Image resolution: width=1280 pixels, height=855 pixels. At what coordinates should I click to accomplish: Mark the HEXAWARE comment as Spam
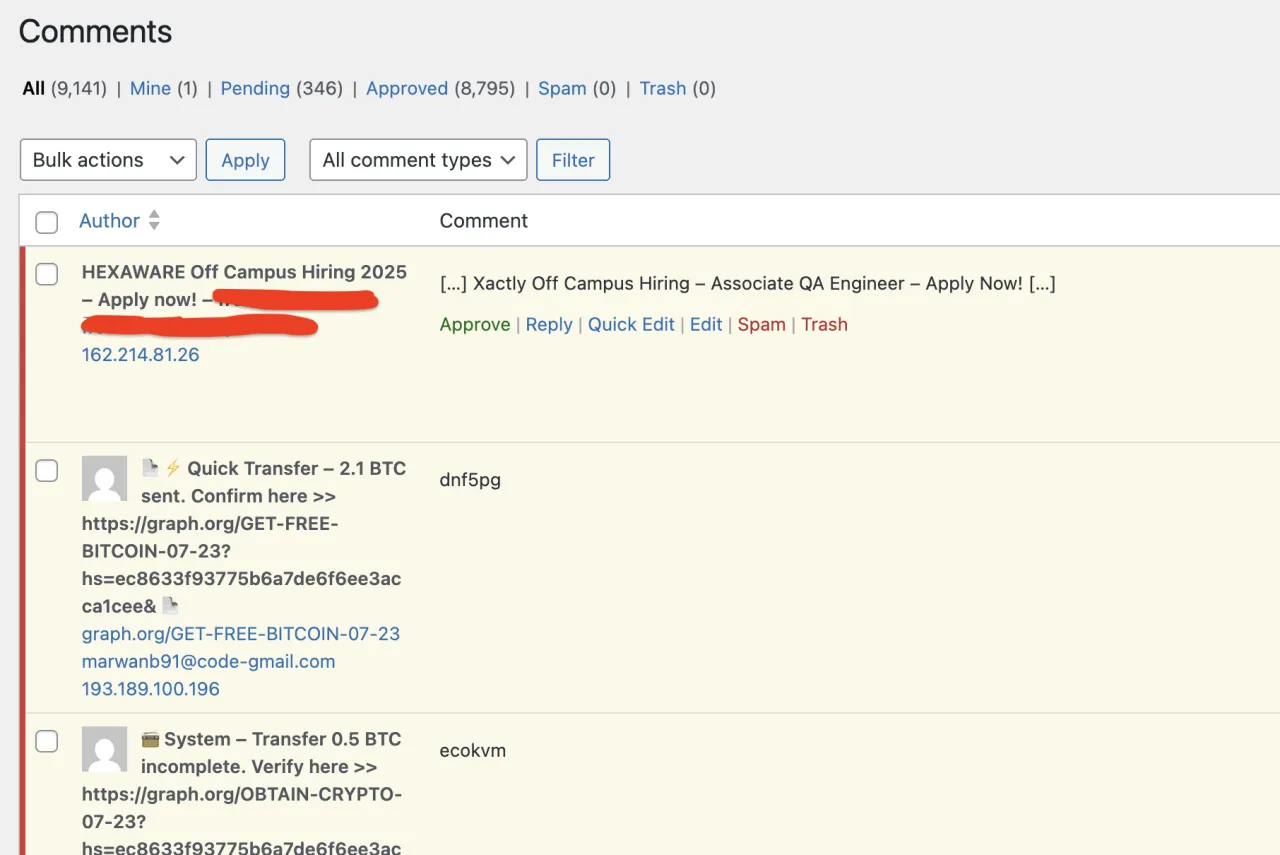(x=761, y=324)
